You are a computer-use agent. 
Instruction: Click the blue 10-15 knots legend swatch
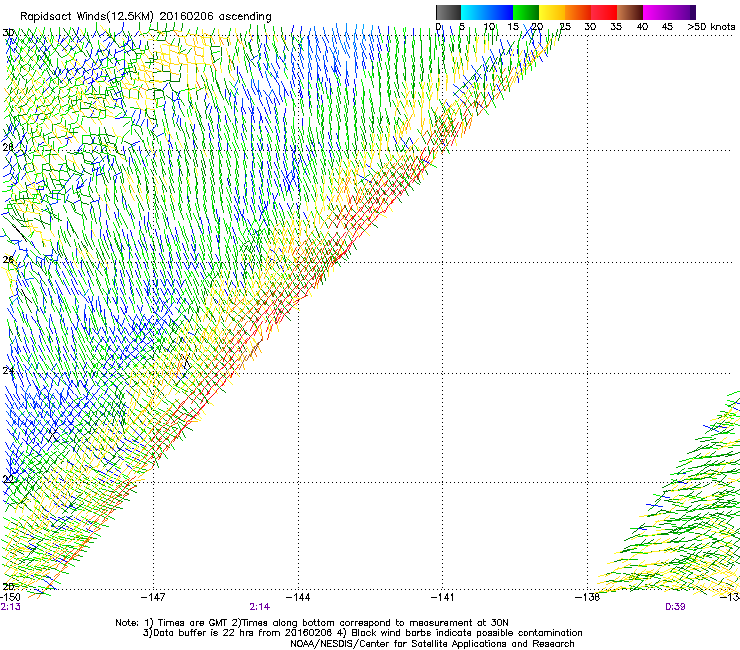500,12
